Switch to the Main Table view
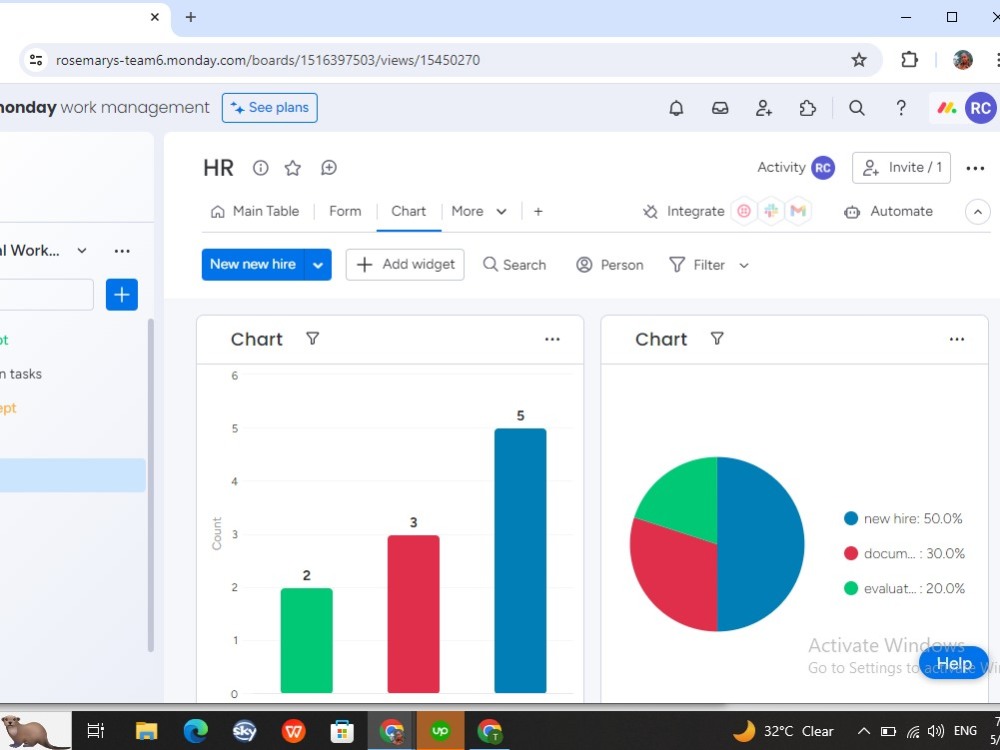Viewport: 1000px width, 750px height. [254, 211]
